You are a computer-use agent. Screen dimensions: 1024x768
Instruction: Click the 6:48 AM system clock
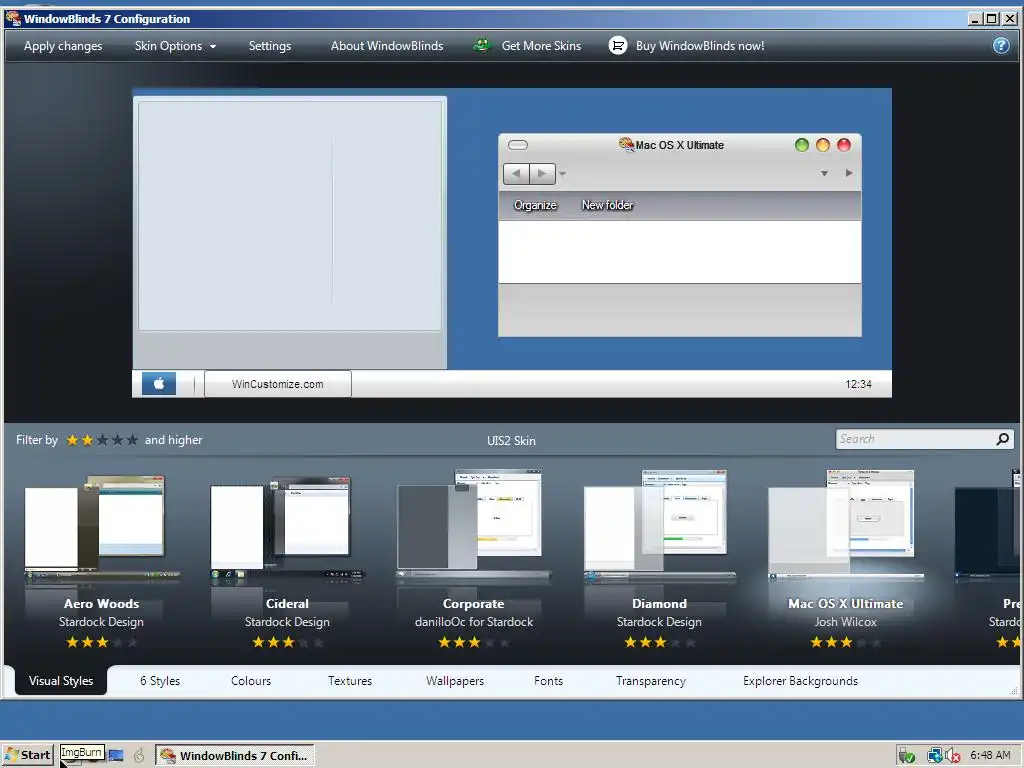coord(990,755)
